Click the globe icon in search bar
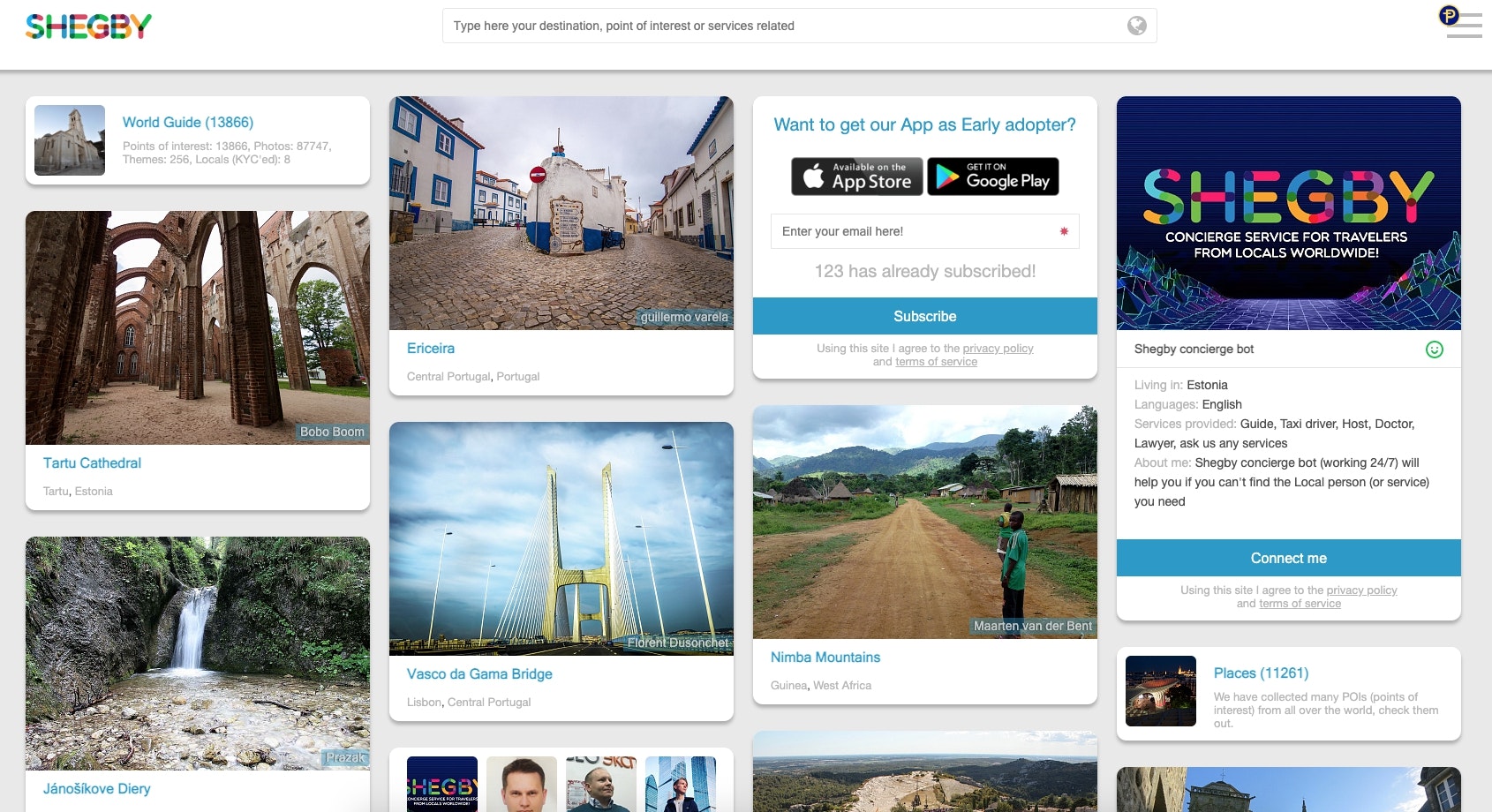1492x812 pixels. pyautogui.click(x=1137, y=26)
